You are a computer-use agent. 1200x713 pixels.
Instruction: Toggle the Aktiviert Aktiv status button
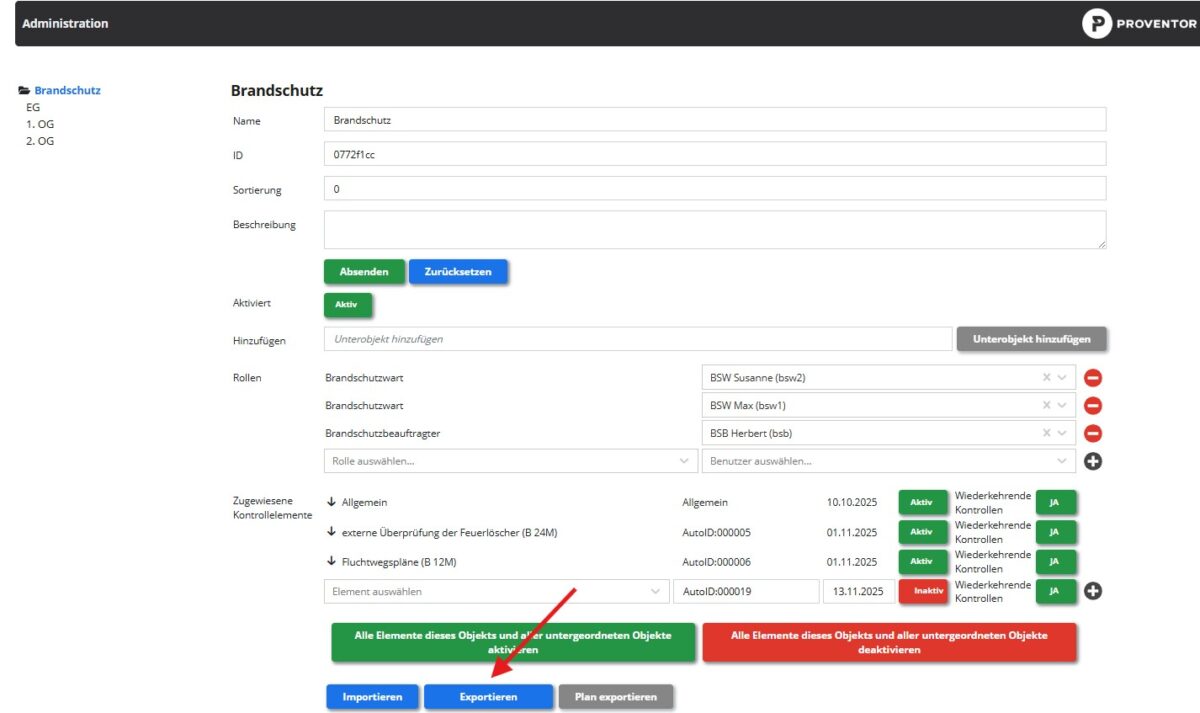pyautogui.click(x=348, y=305)
